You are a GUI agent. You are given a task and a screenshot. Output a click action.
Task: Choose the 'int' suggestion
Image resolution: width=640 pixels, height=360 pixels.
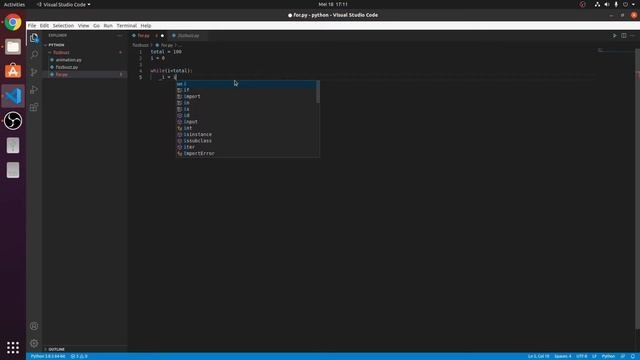point(246,128)
